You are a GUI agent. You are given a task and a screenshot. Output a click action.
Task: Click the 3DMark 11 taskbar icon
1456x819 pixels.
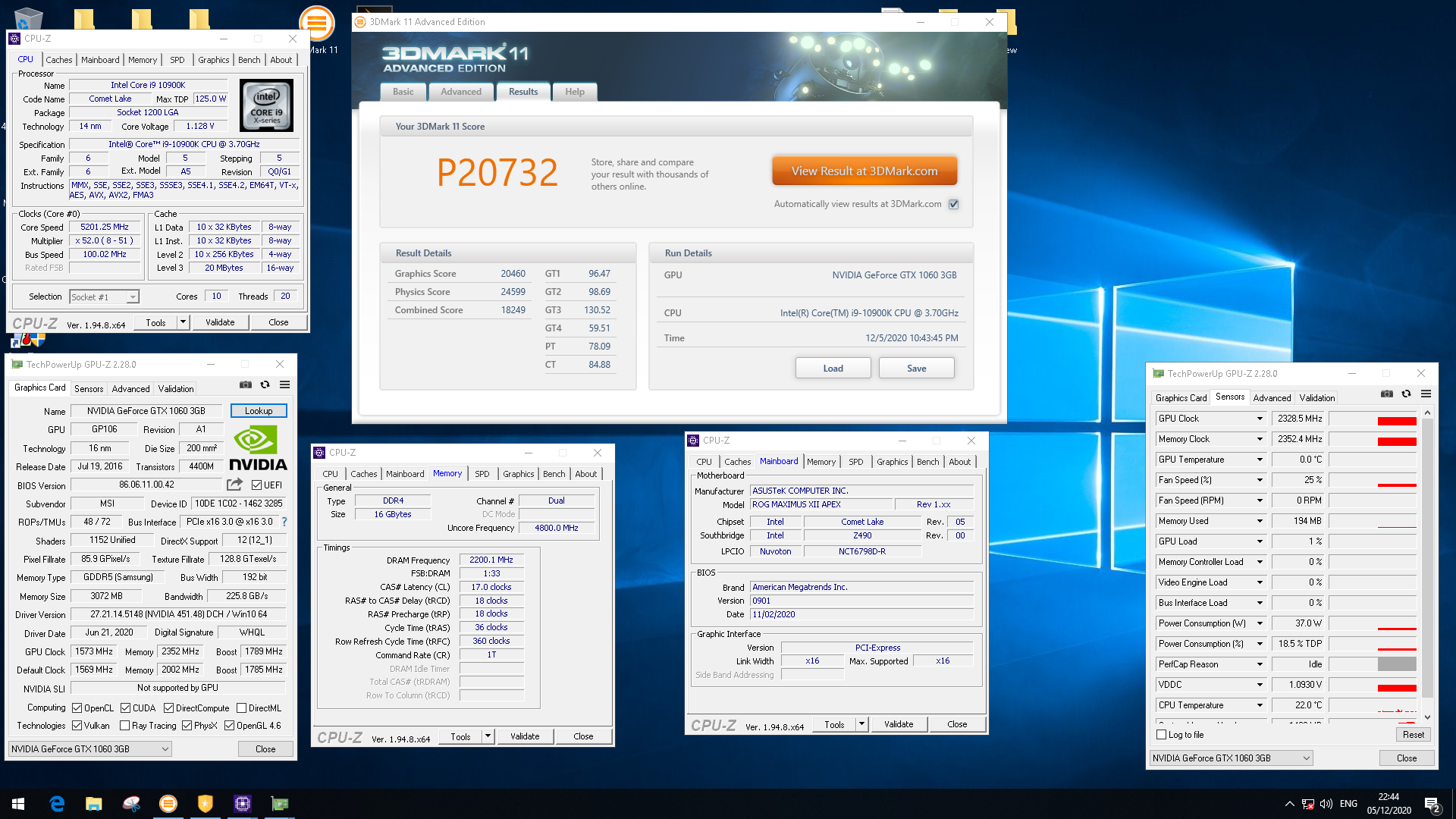pyautogui.click(x=168, y=804)
